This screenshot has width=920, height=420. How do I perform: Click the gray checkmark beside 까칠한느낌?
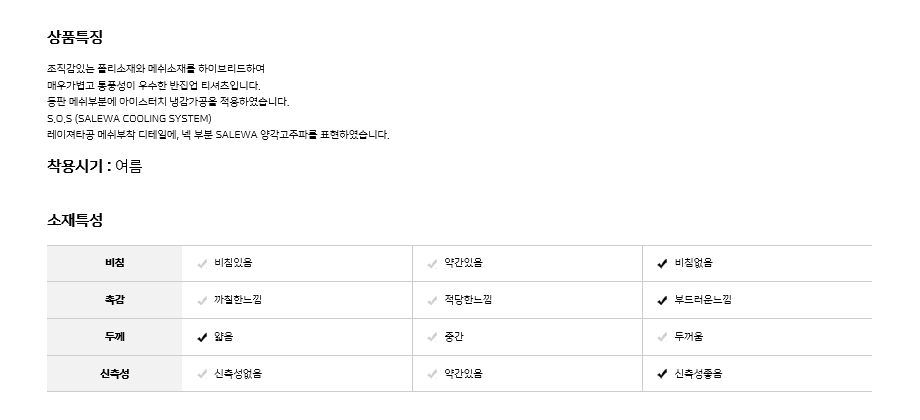(203, 300)
